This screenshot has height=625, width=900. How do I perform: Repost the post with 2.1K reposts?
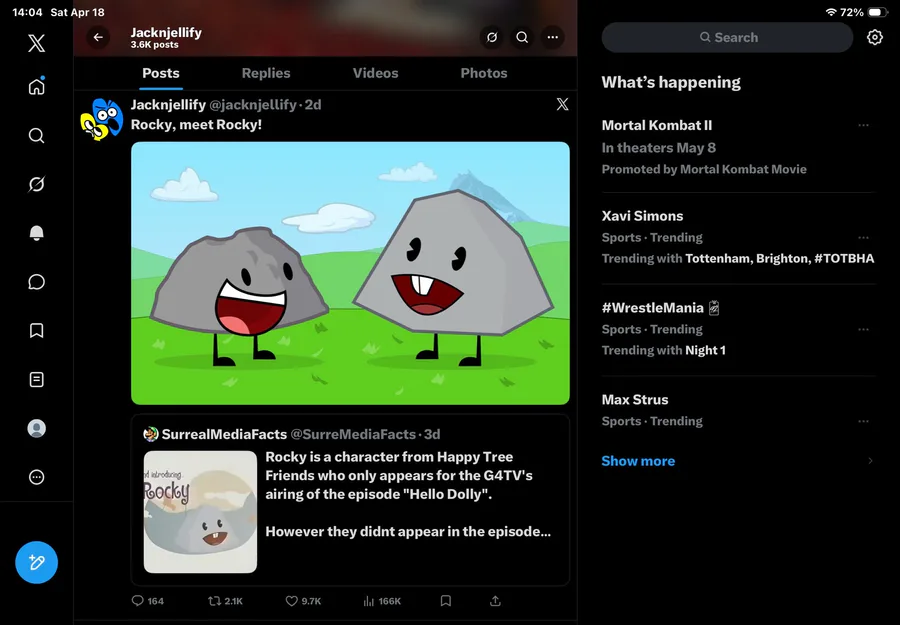point(225,601)
